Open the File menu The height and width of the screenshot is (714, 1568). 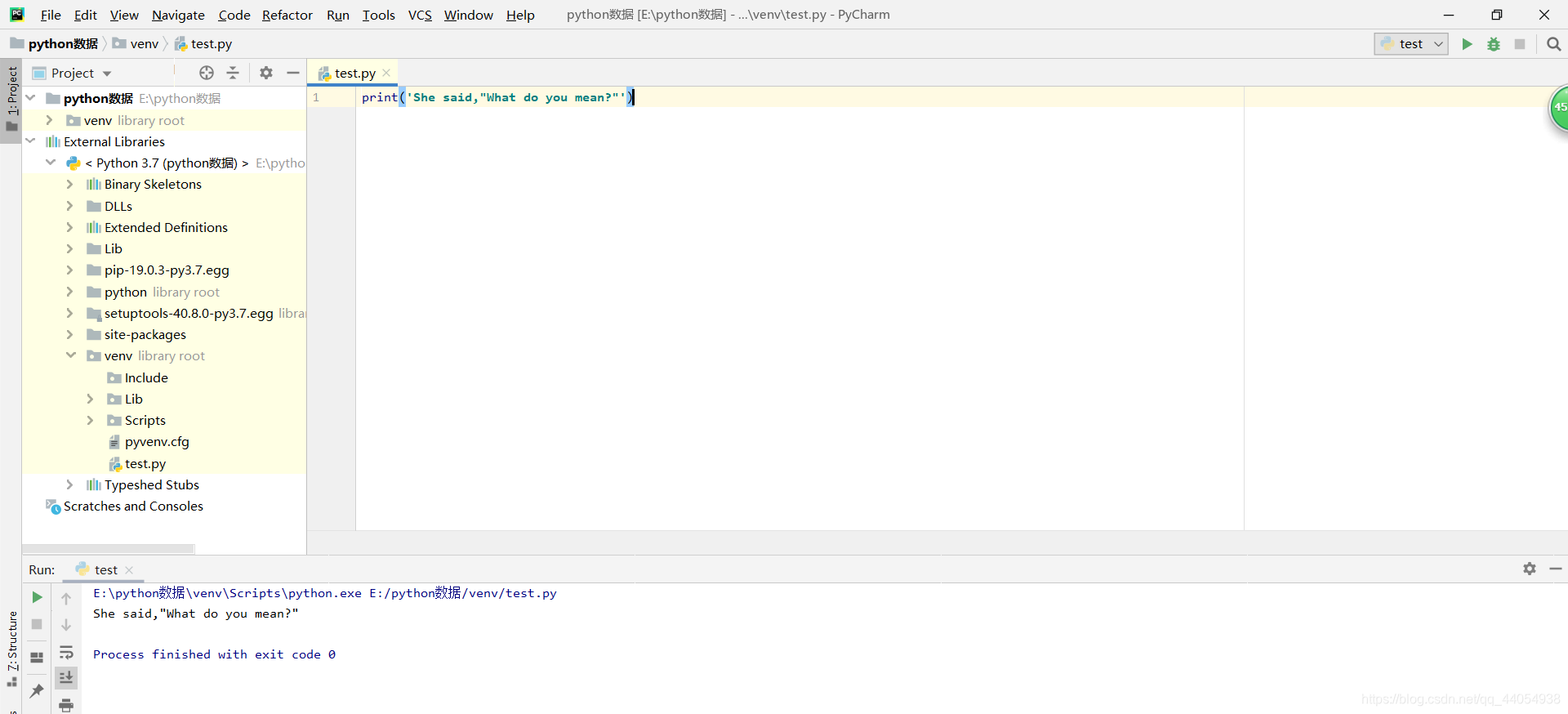(x=51, y=15)
